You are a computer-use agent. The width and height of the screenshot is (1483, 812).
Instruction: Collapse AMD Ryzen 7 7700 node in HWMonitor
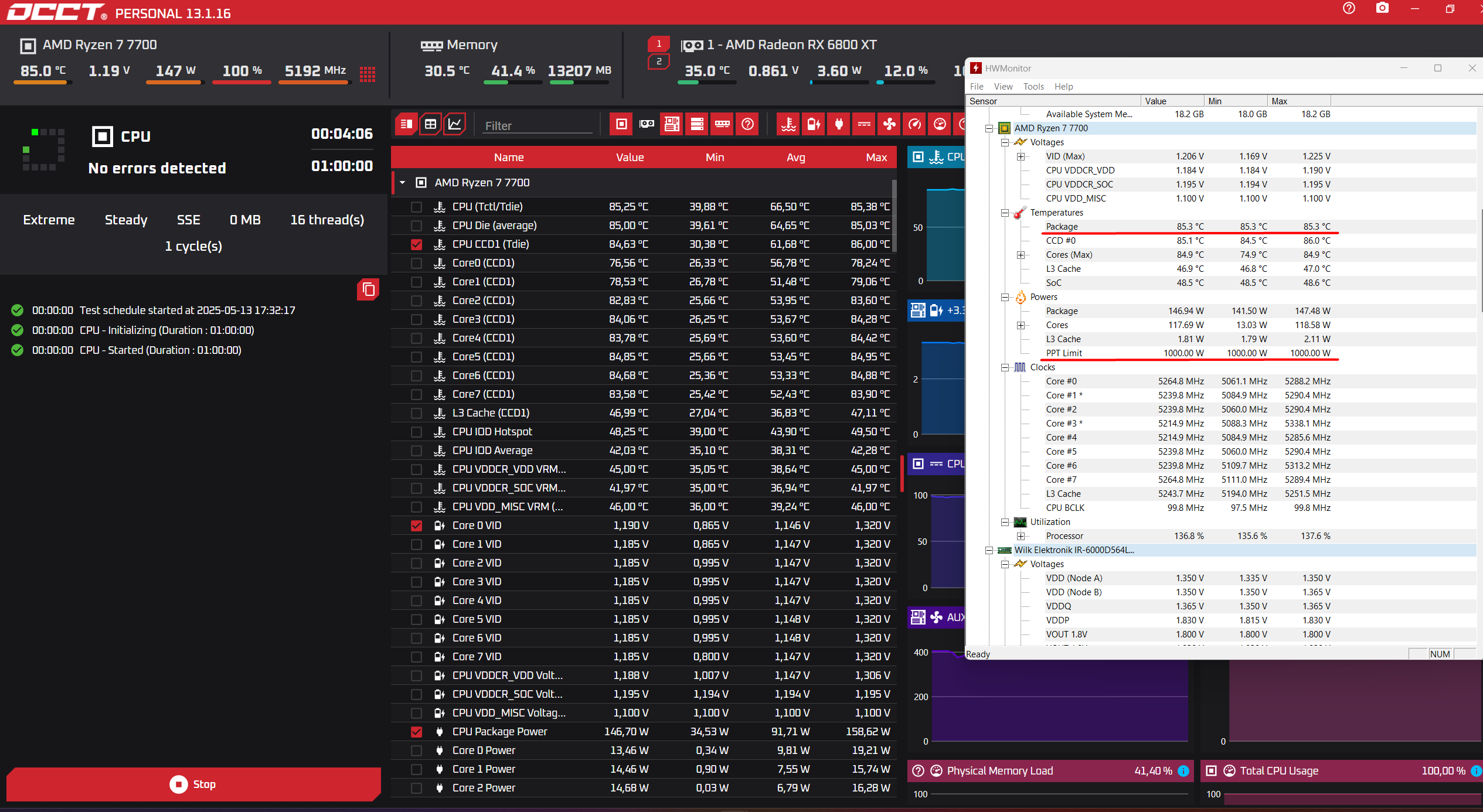click(989, 128)
